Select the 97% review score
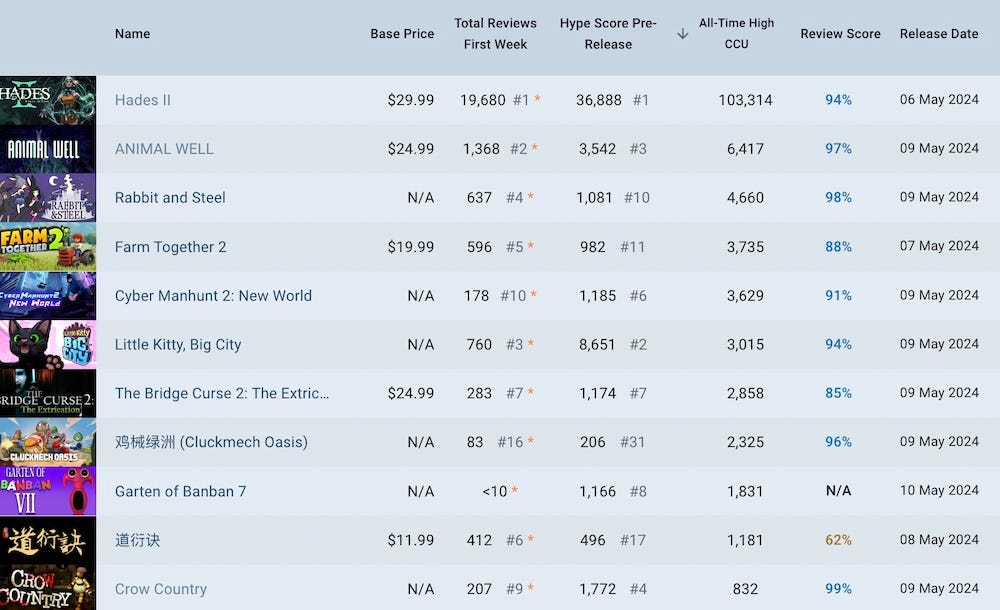The image size is (1000, 610). [x=838, y=149]
